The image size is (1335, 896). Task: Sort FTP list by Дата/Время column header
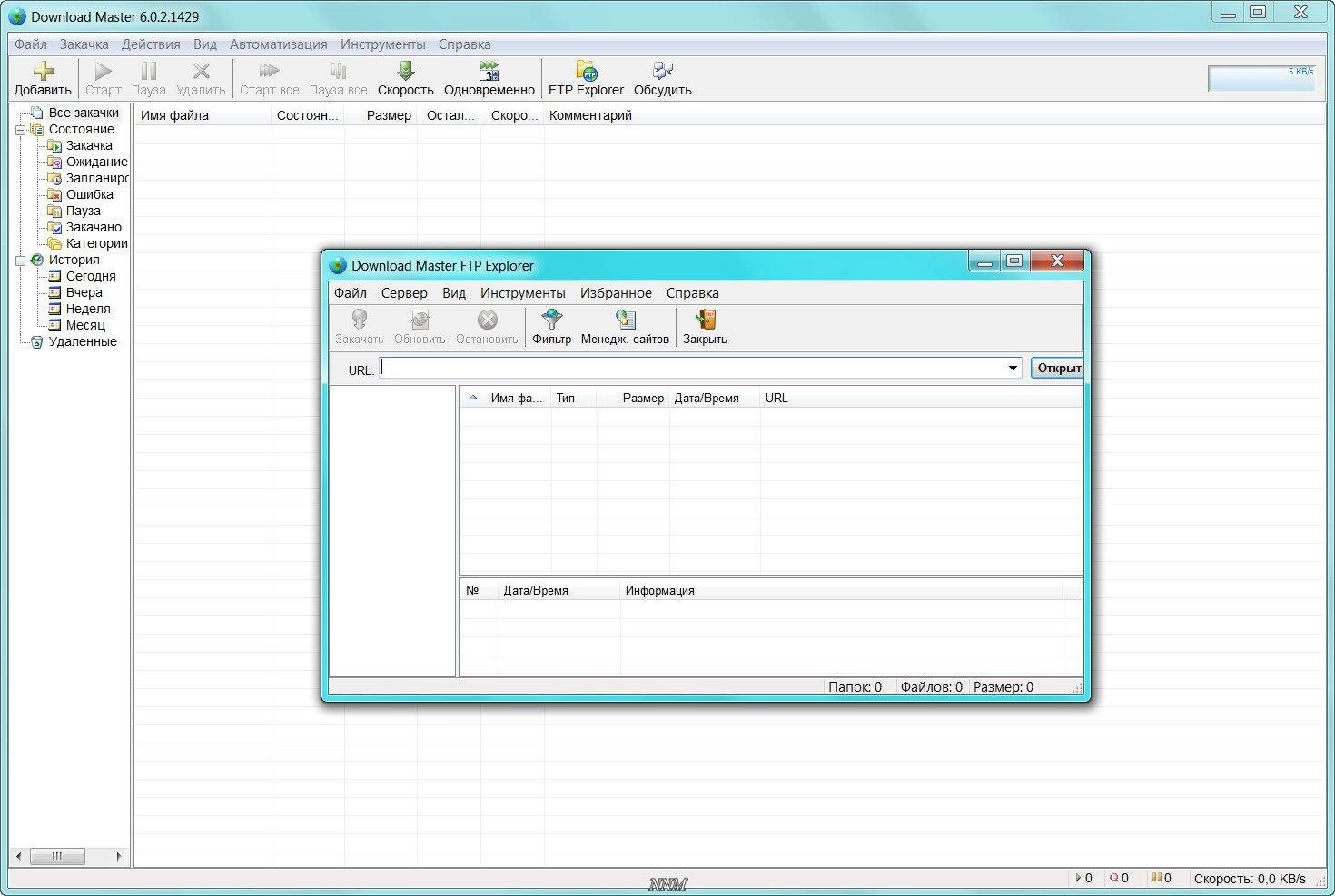pyautogui.click(x=715, y=398)
